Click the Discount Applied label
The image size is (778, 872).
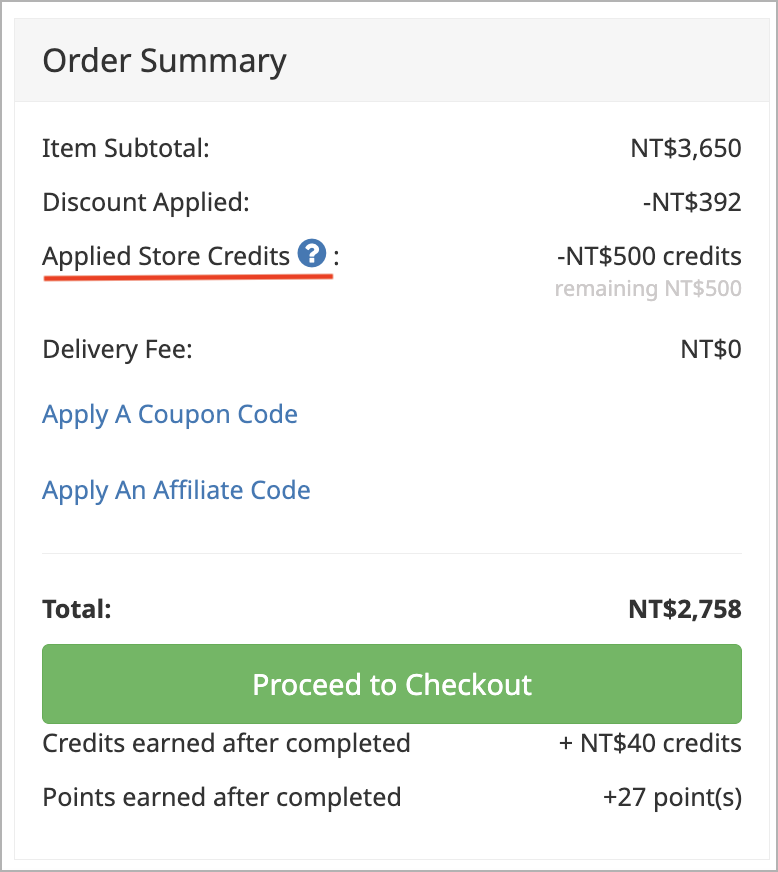tap(146, 202)
